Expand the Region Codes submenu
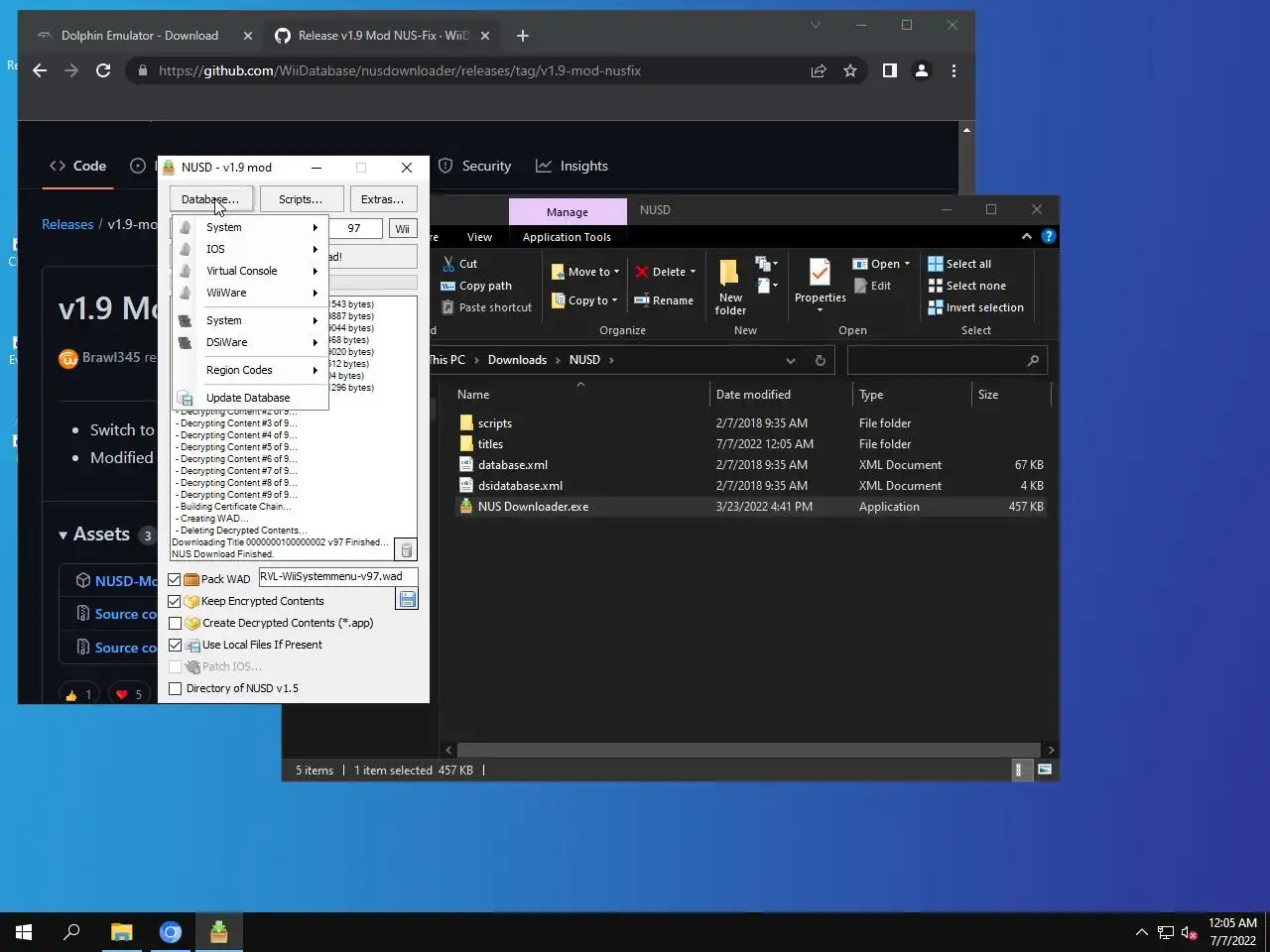Image resolution: width=1270 pixels, height=952 pixels. point(249,370)
